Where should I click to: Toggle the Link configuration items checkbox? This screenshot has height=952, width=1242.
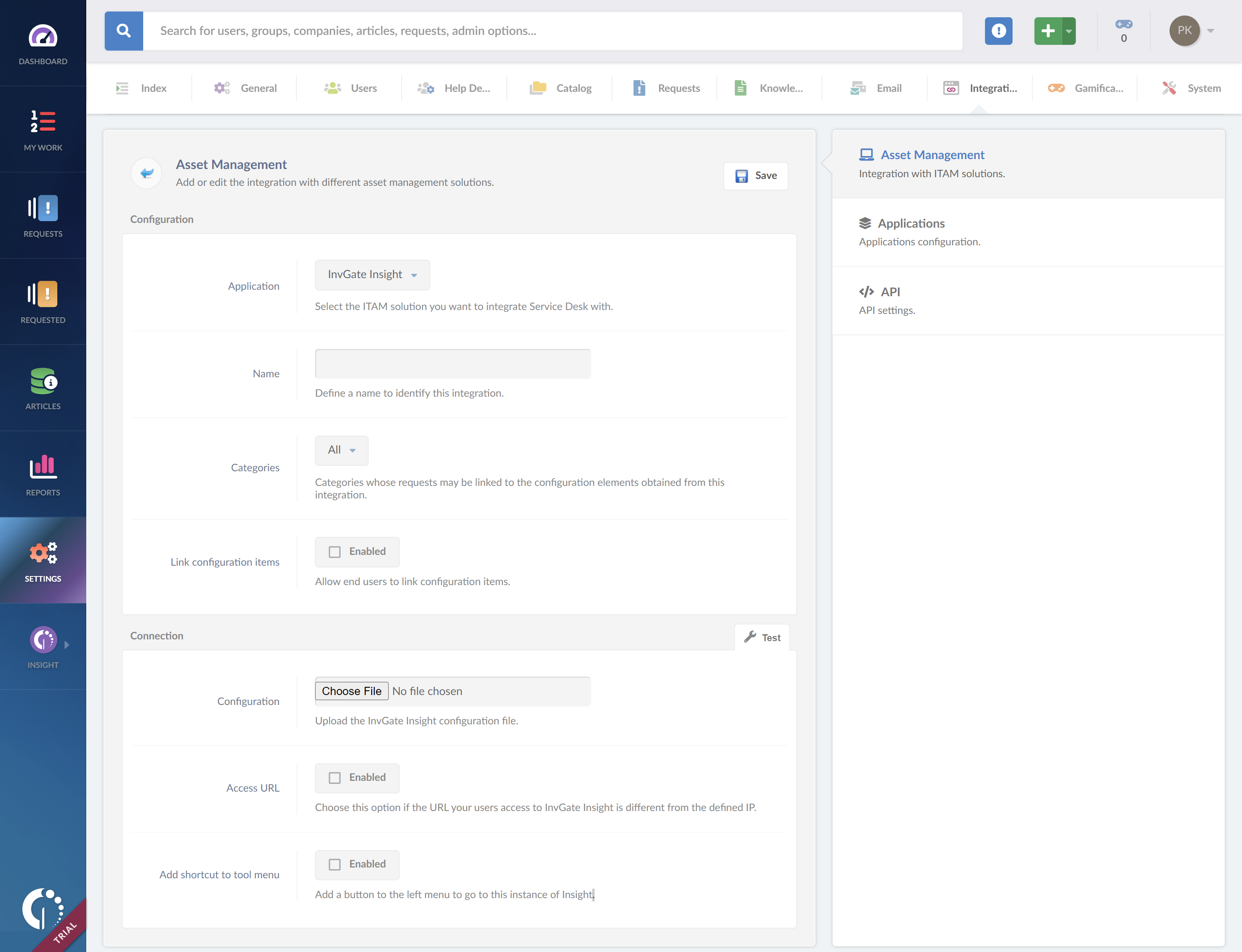point(334,551)
